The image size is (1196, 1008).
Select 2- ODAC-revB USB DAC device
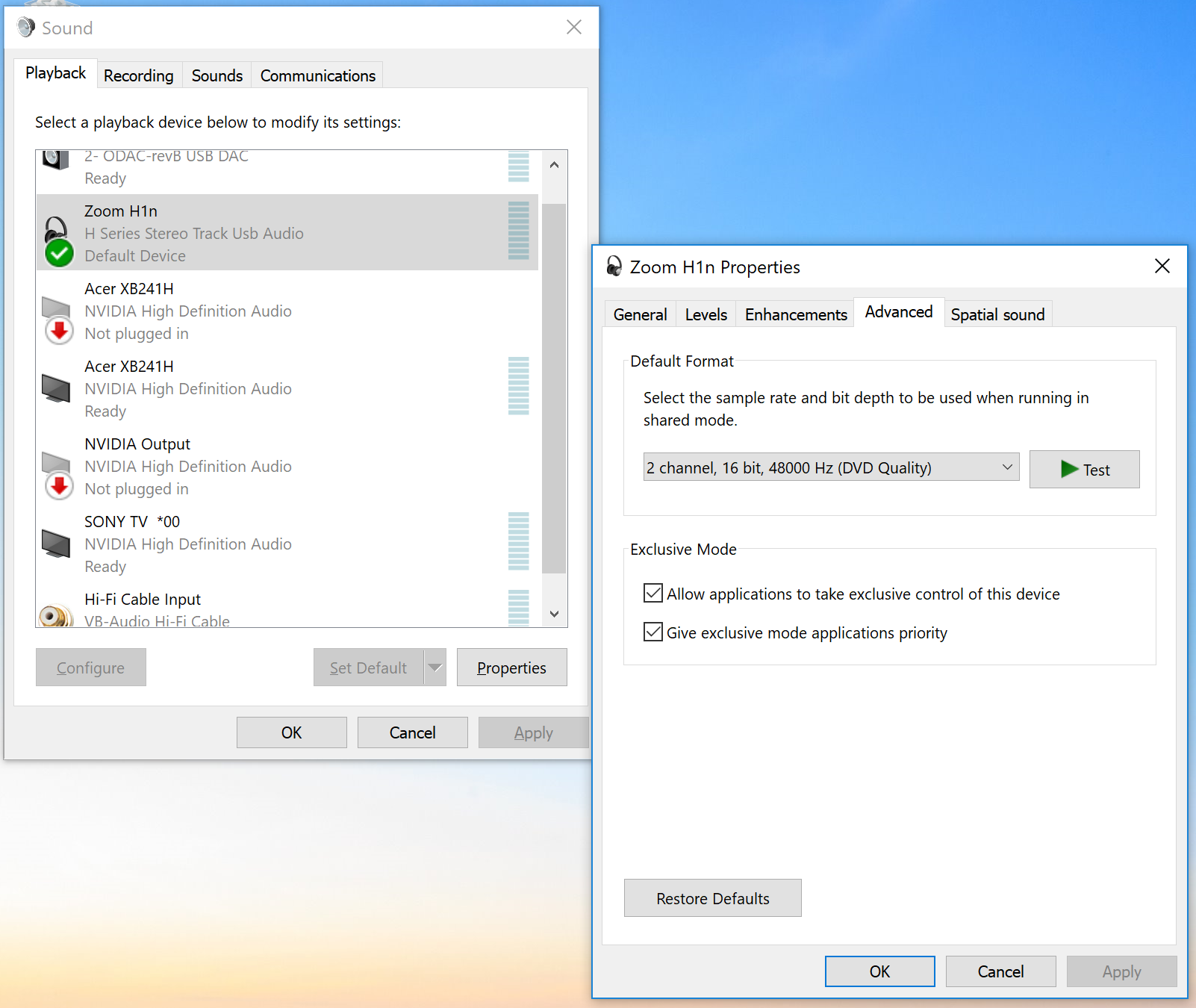coord(287,171)
